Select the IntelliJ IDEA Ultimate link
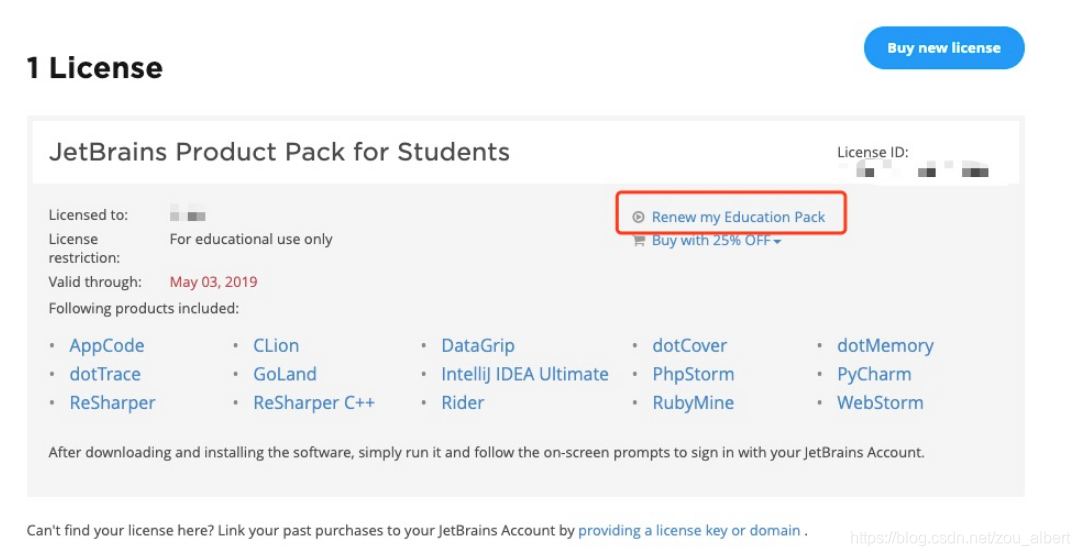 pyautogui.click(x=525, y=374)
